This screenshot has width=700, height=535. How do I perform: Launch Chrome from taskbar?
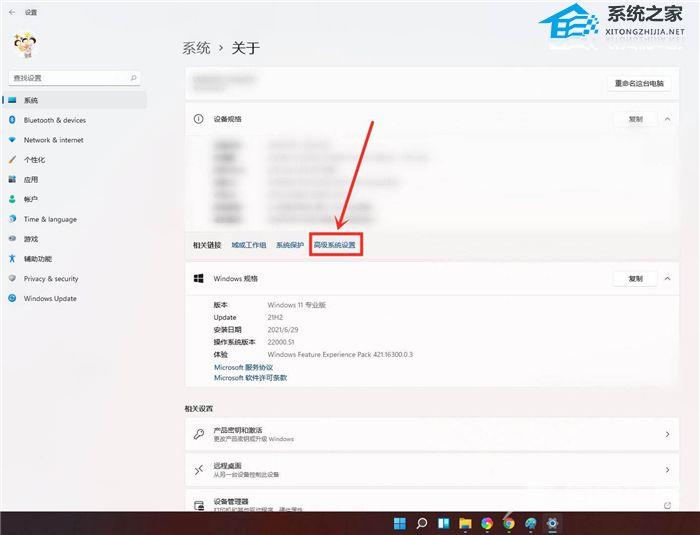[x=508, y=523]
